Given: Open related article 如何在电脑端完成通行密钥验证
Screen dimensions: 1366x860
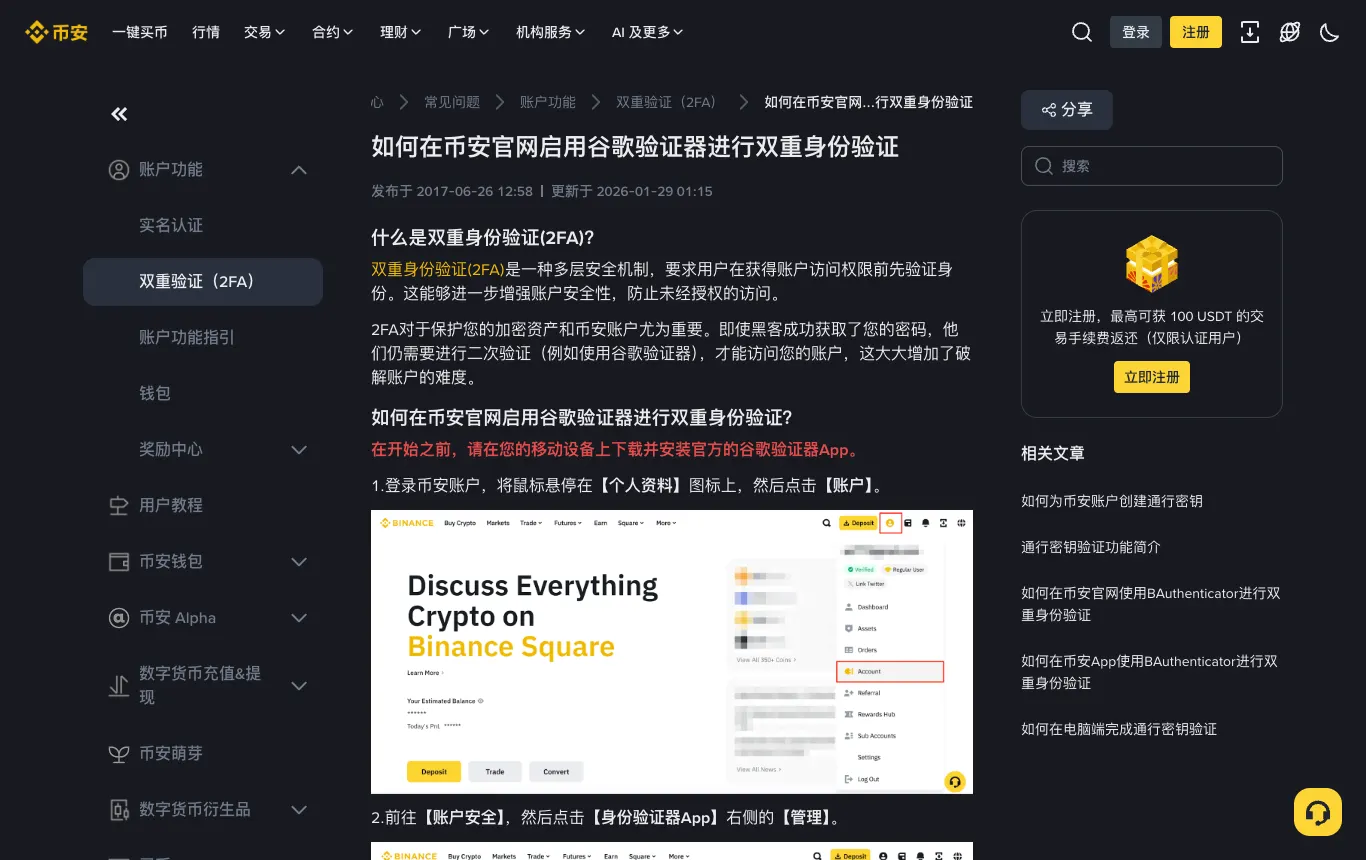Looking at the screenshot, I should pyautogui.click(x=1119, y=729).
